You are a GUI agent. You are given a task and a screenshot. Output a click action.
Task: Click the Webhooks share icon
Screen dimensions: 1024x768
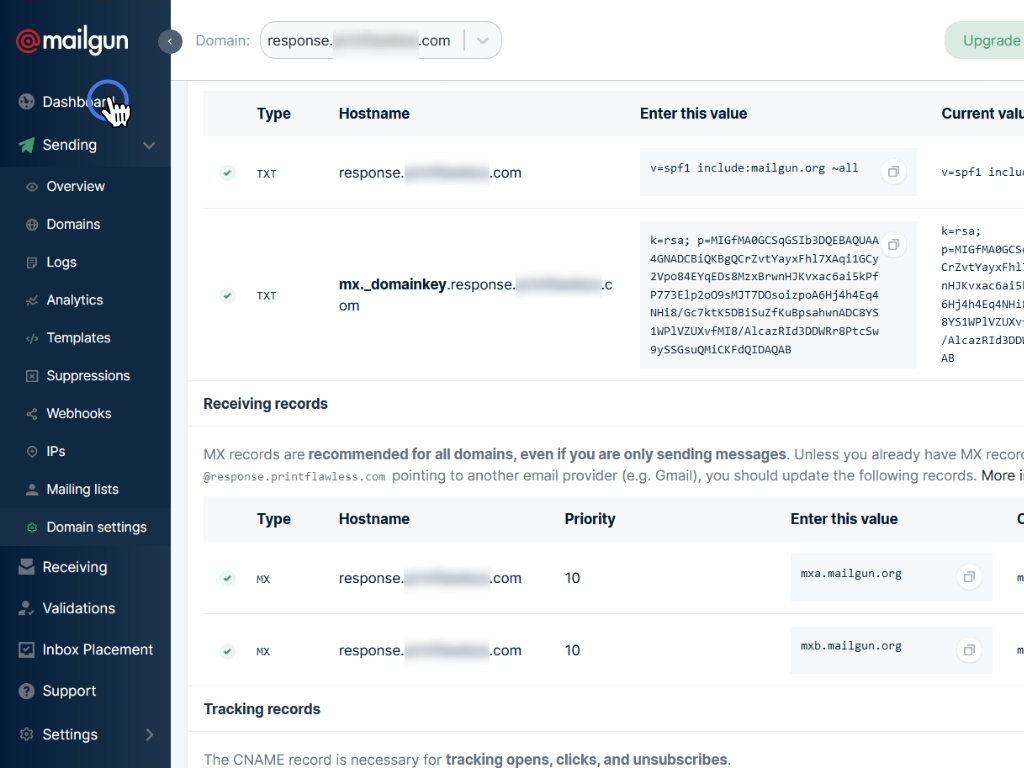31,414
